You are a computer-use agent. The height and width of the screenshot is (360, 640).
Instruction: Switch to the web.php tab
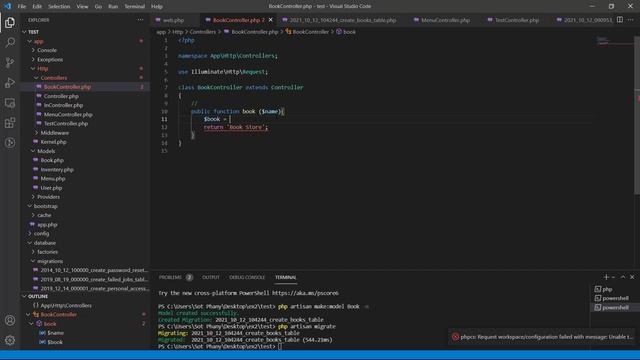coord(173,20)
